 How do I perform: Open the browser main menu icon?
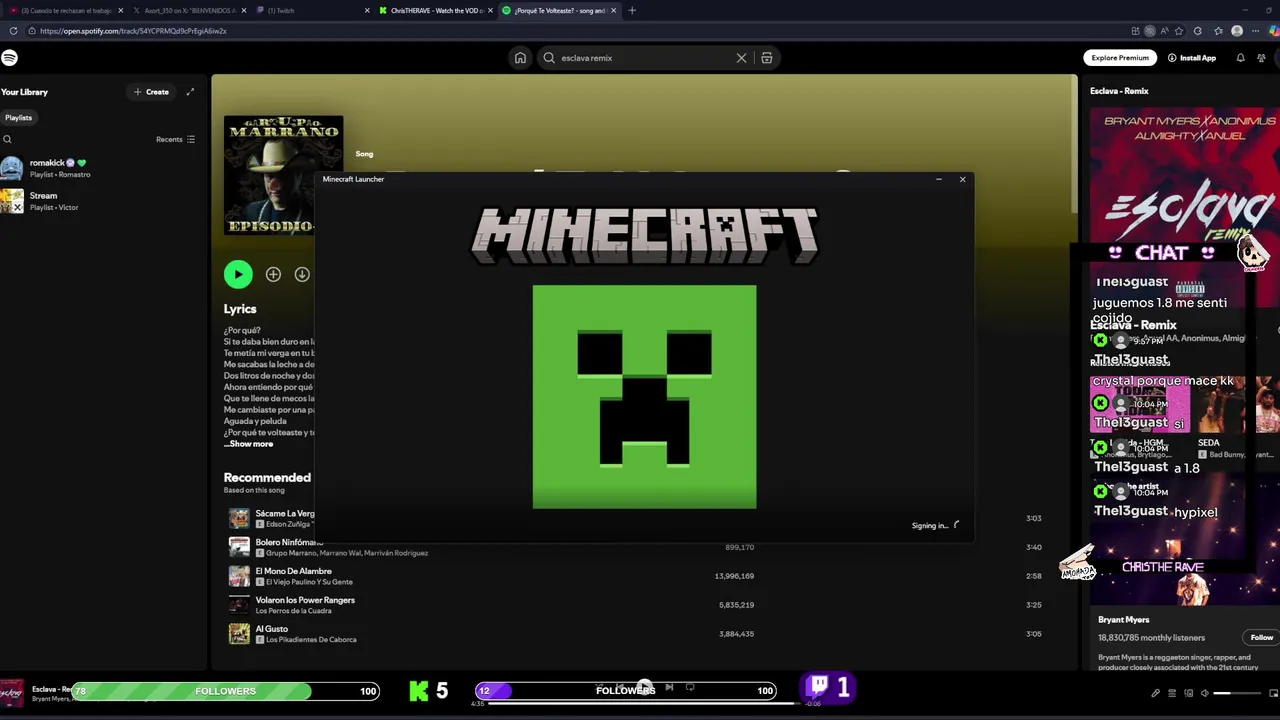point(1257,31)
